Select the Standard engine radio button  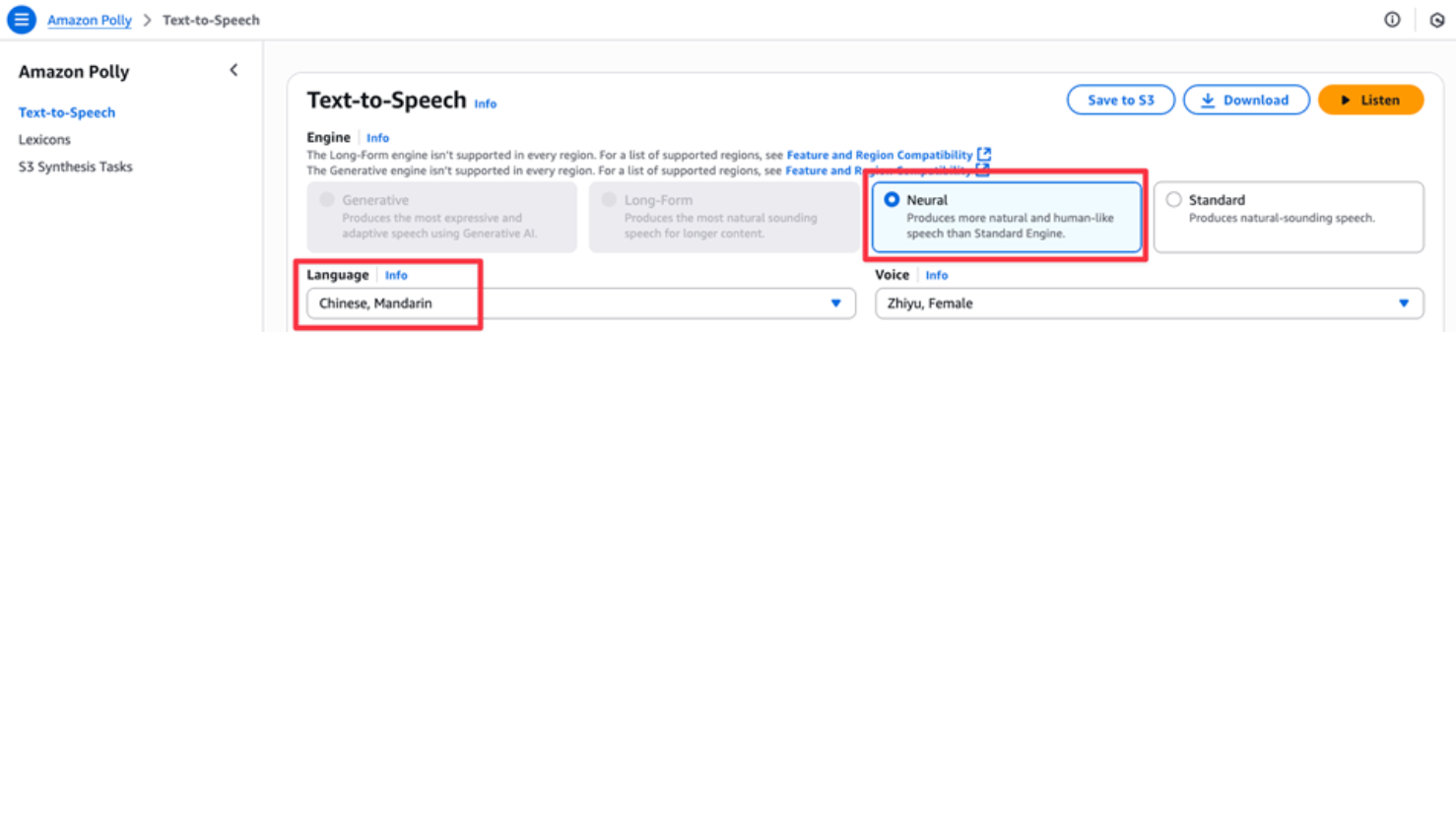(1173, 200)
